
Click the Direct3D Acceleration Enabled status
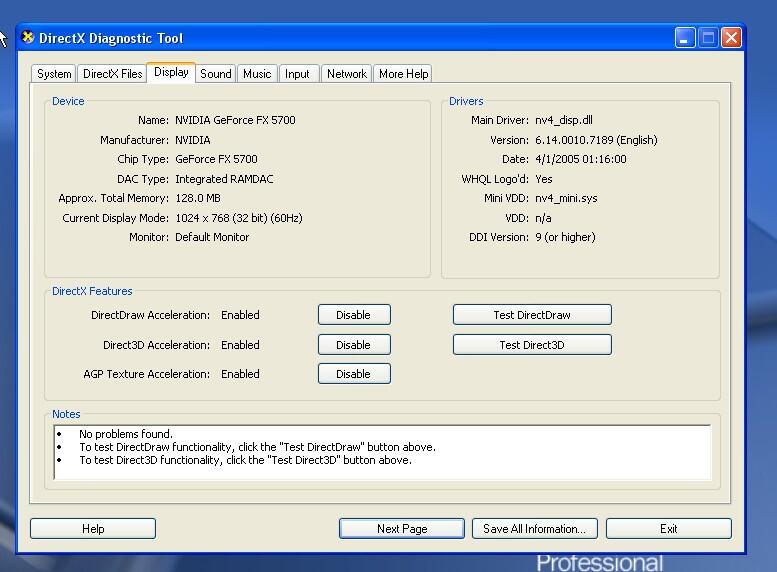[x=240, y=344]
